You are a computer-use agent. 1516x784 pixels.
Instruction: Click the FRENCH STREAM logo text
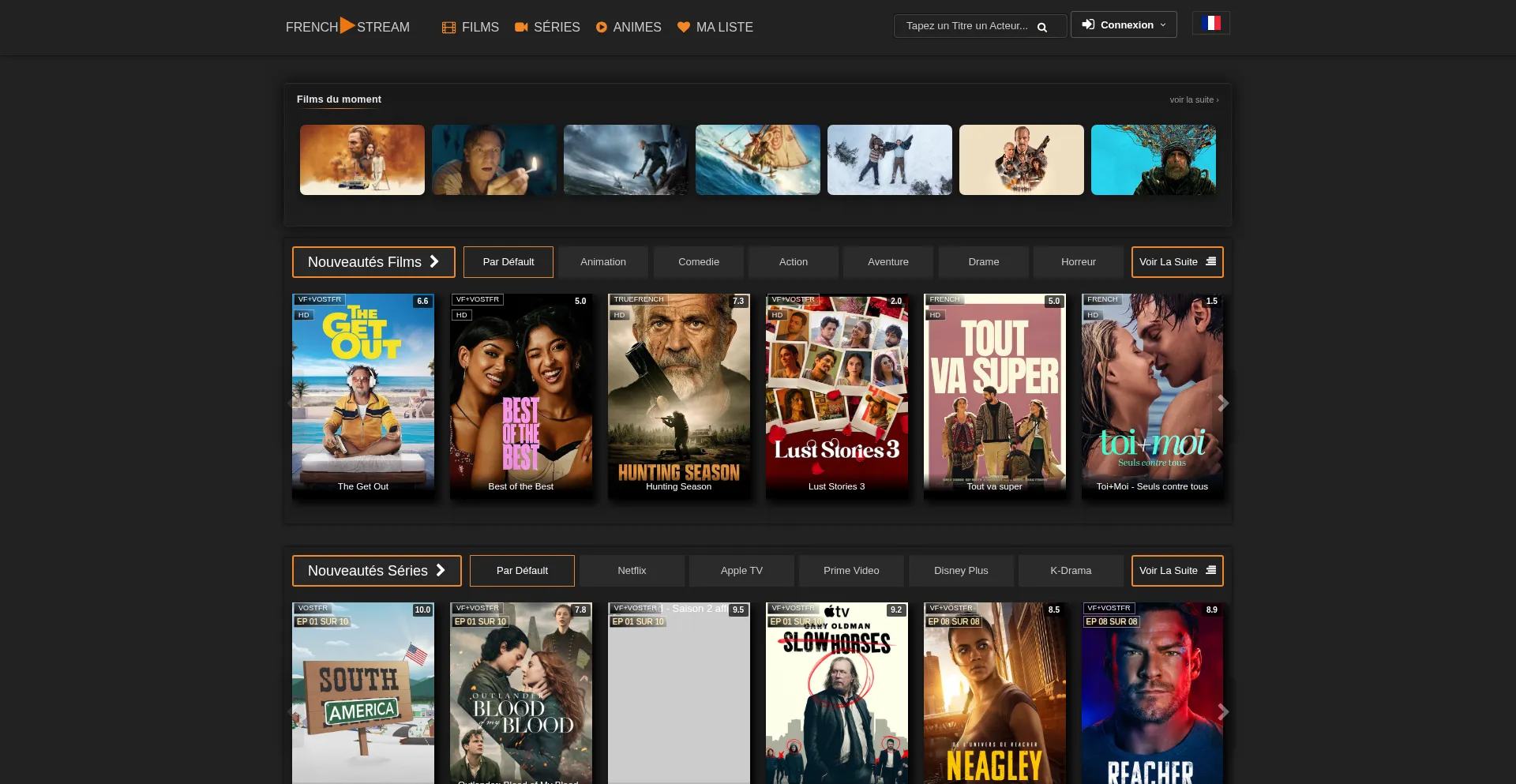coord(347,27)
